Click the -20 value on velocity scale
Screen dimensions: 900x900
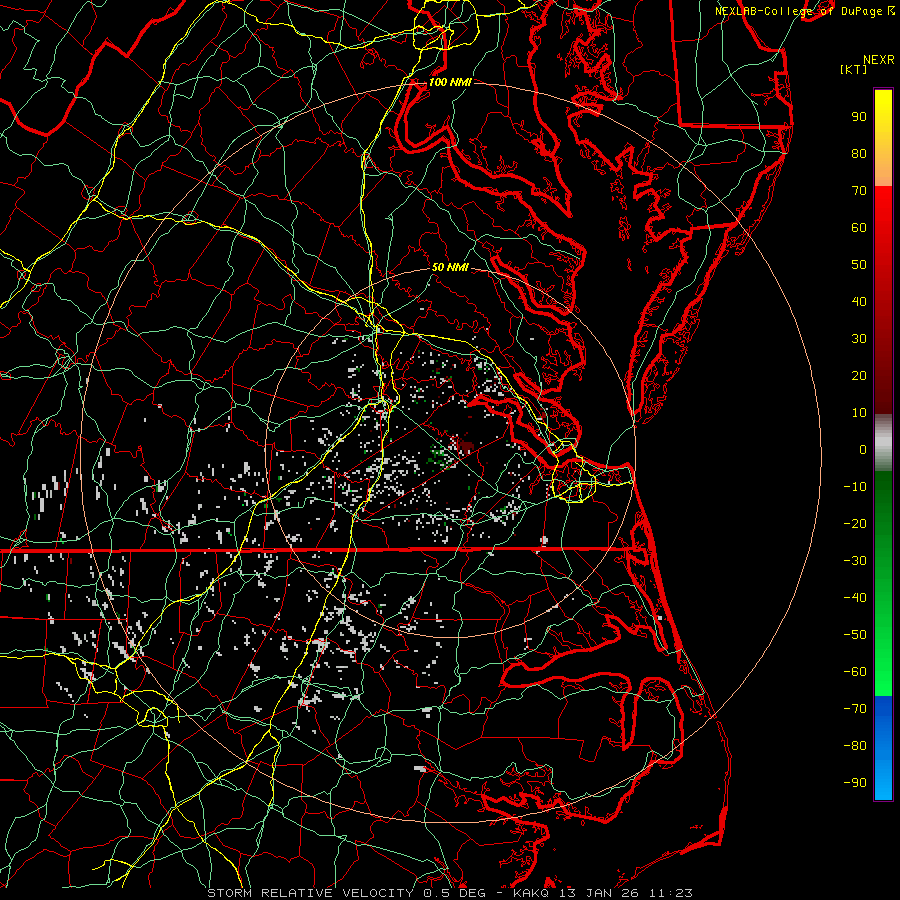(x=855, y=524)
